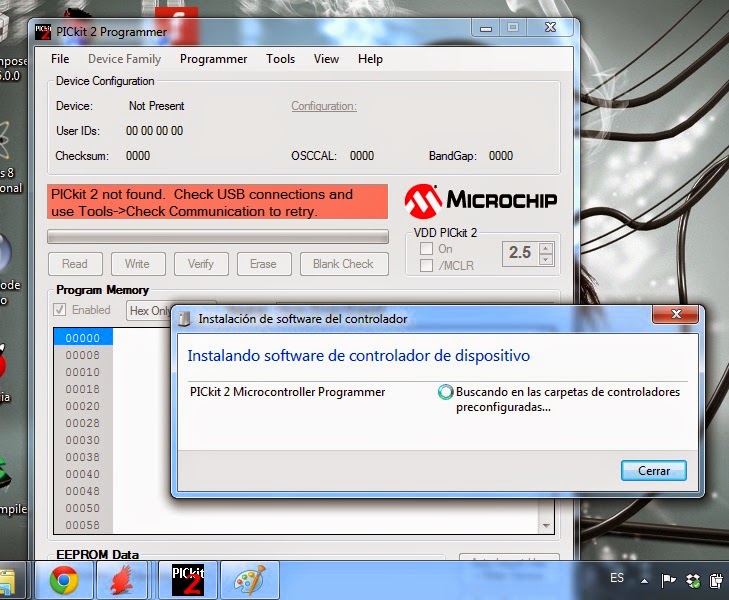
Task: Click the Checksum value 0000
Action: pyautogui.click(x=138, y=156)
